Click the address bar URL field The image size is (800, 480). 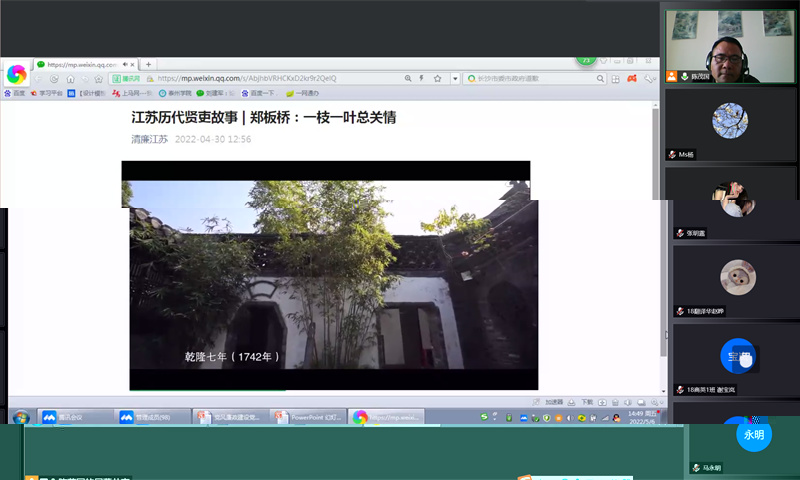278,79
